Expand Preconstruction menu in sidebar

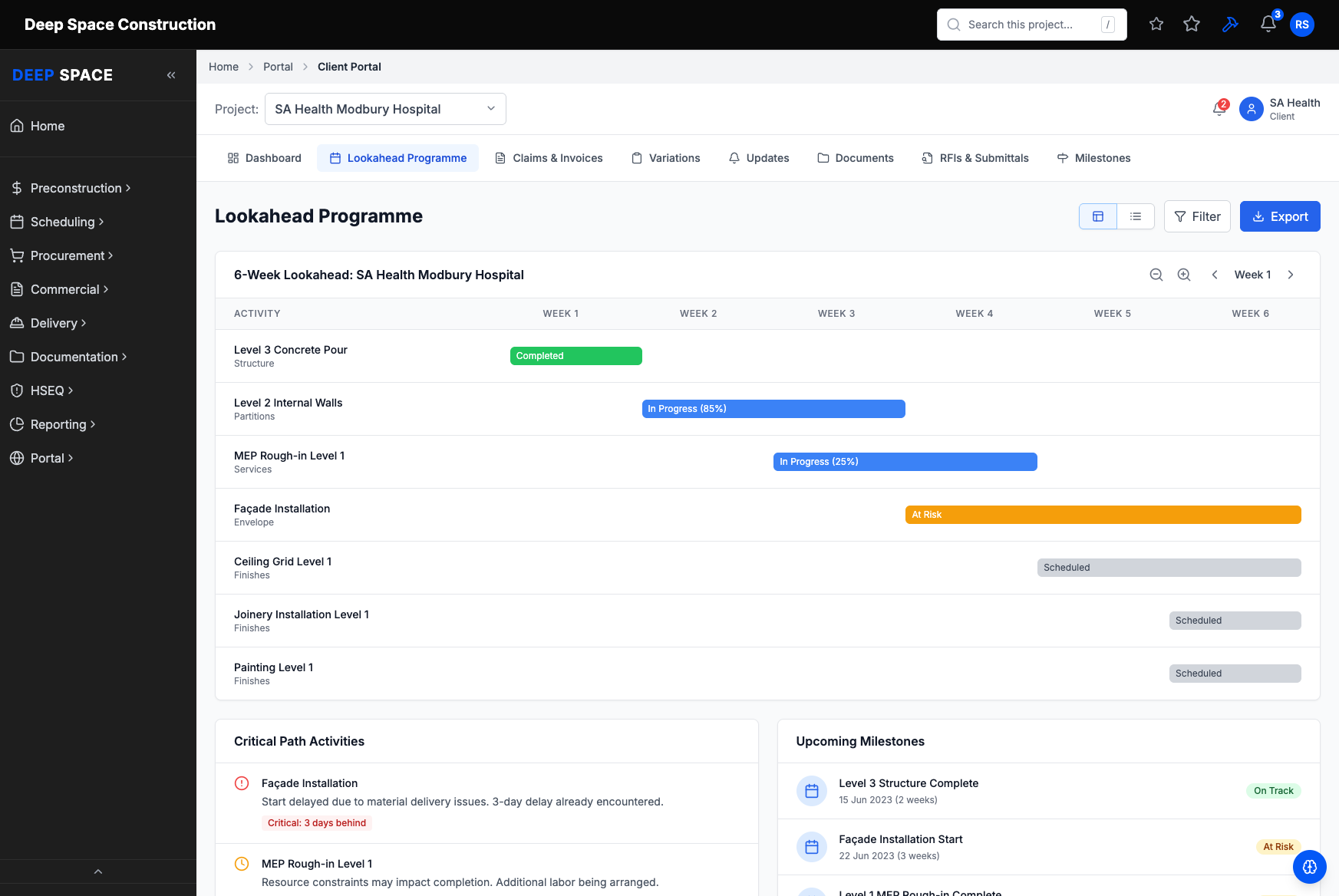pos(71,188)
